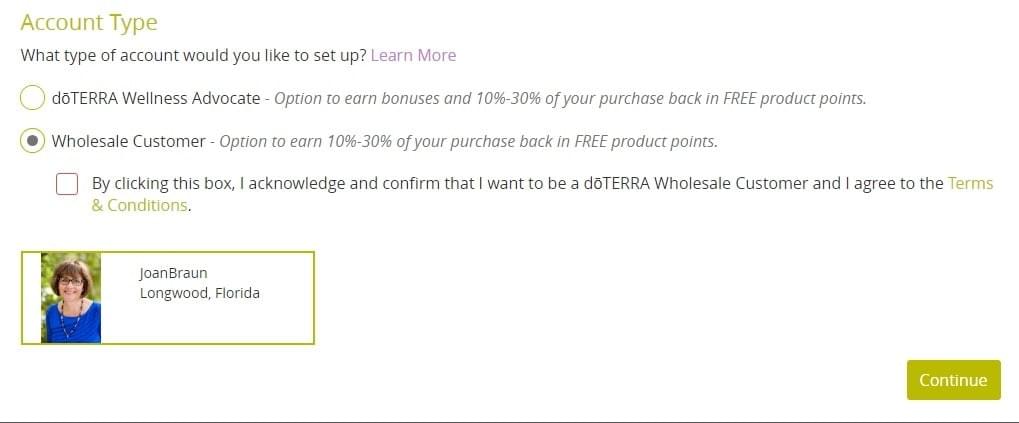Screen dimensions: 1019x423
Task: Select the dōTERRA Wellness Advocate radio button
Action: click(32, 98)
